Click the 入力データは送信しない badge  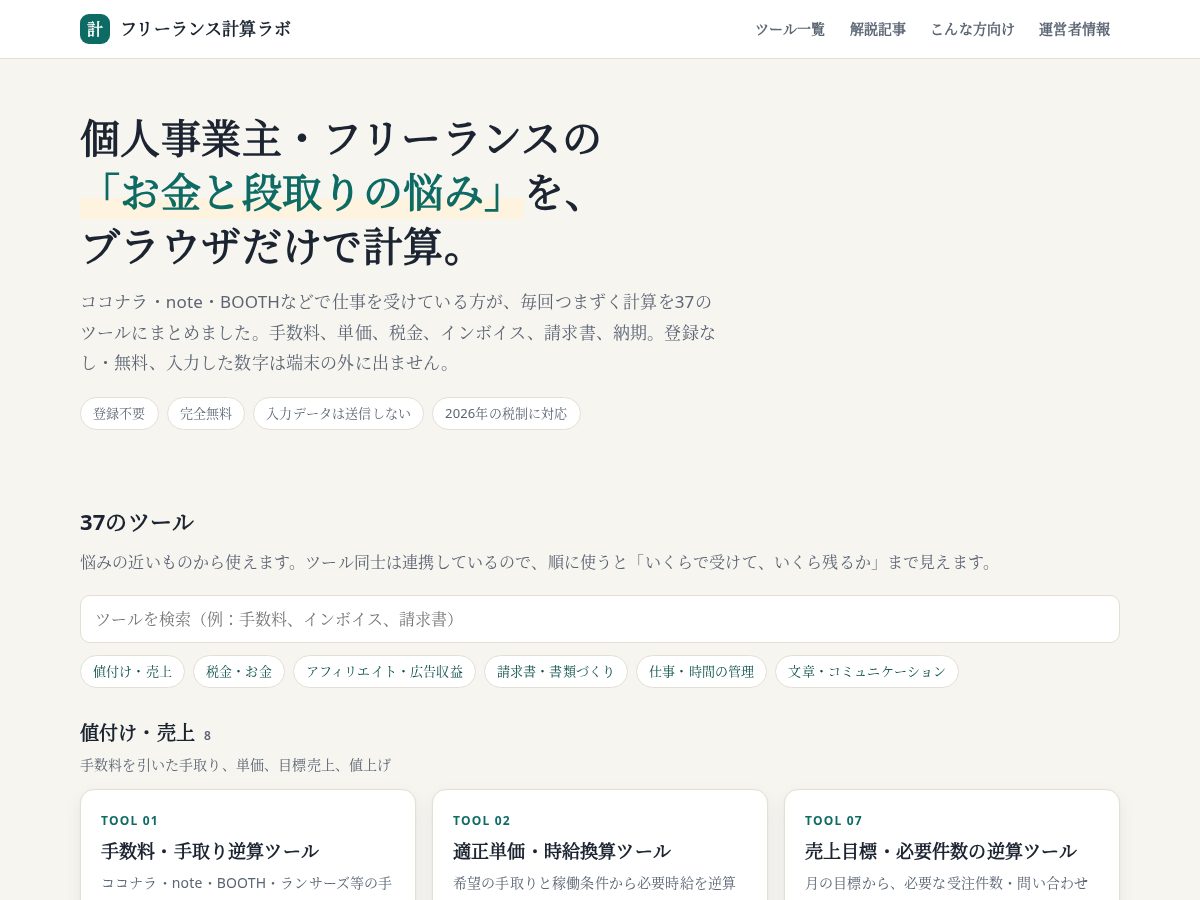pyautogui.click(x=338, y=413)
